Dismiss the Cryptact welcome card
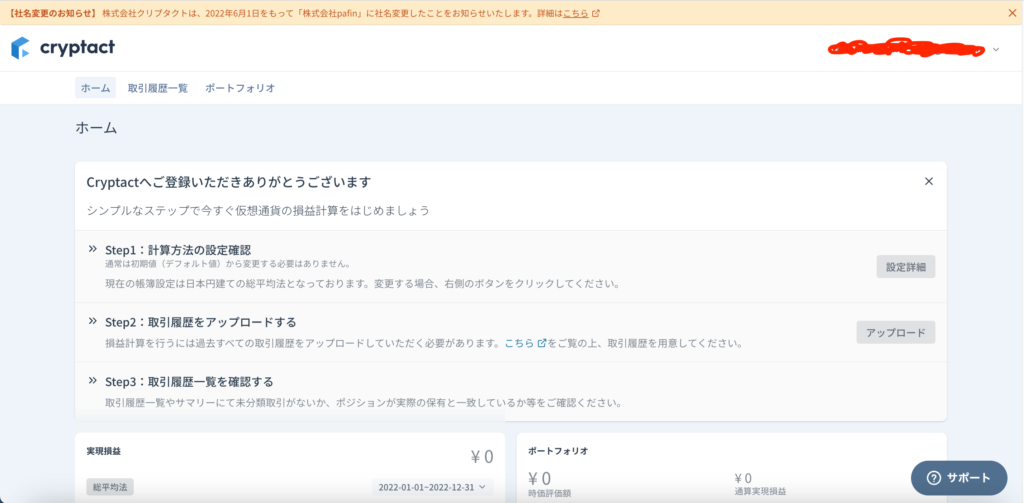The width and height of the screenshot is (1024, 503). click(929, 181)
